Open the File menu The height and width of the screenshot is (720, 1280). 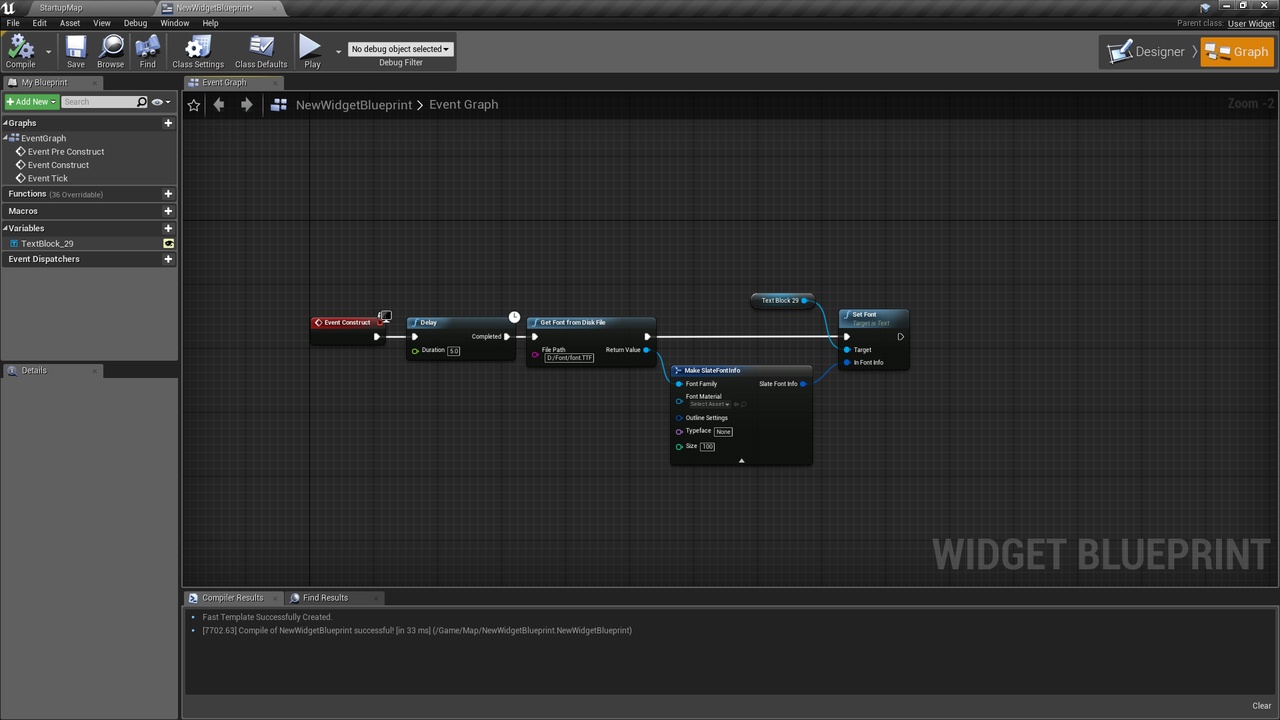tap(13, 23)
